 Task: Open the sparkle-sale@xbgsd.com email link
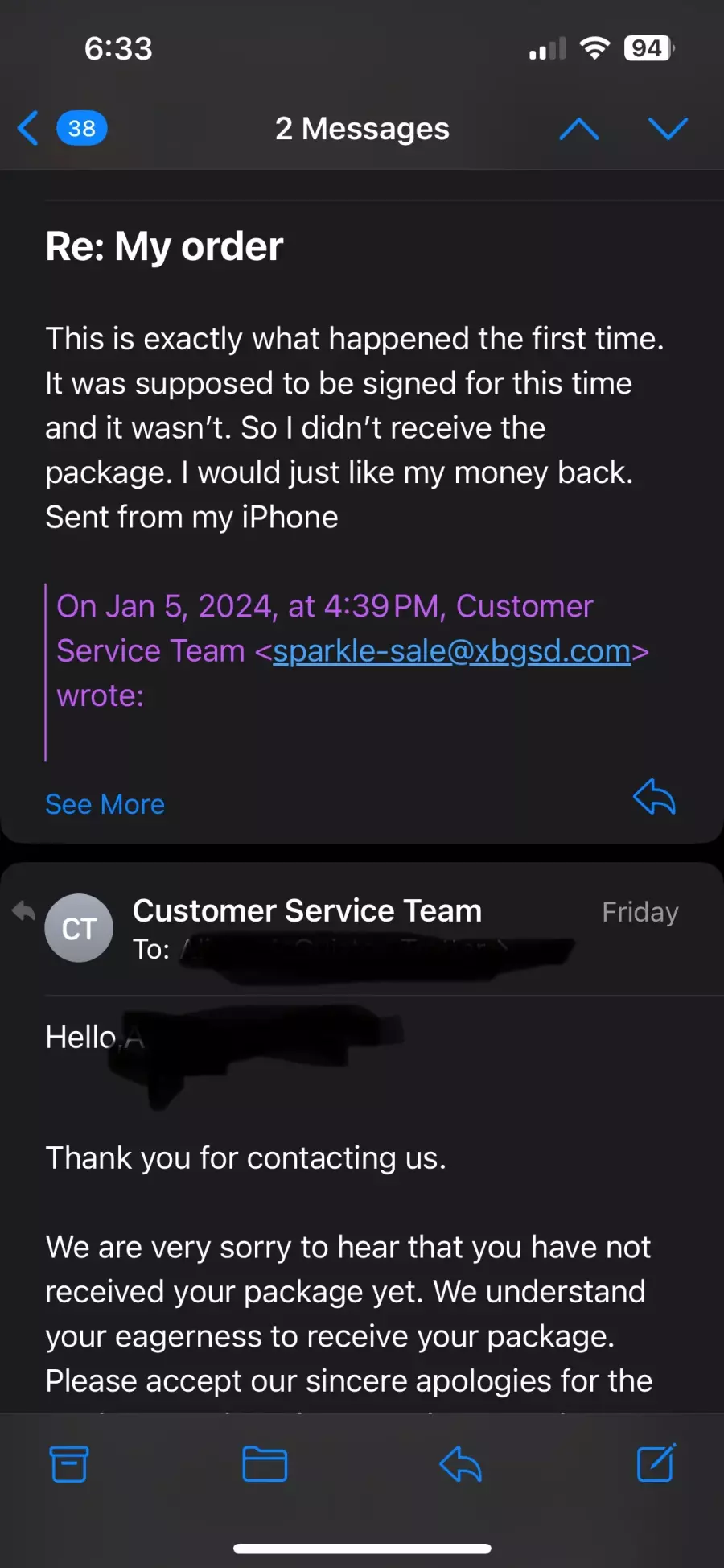[x=452, y=650]
